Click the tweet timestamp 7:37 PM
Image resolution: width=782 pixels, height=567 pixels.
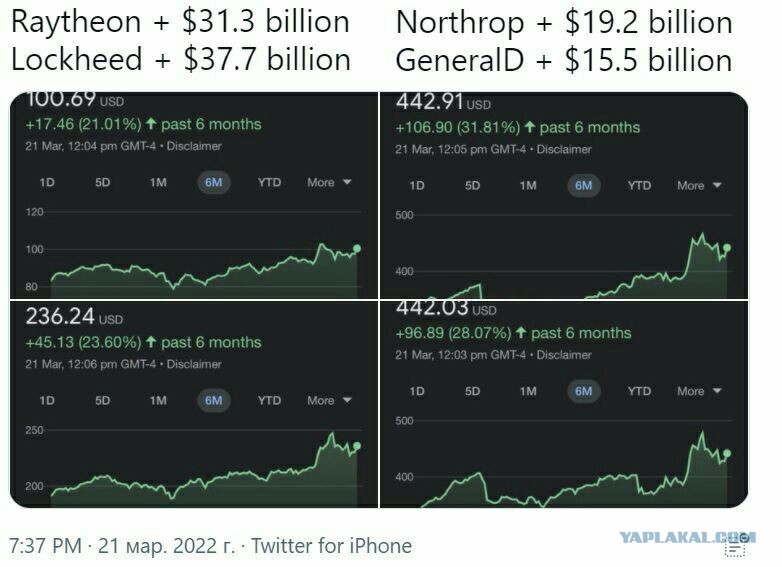click(x=45, y=546)
